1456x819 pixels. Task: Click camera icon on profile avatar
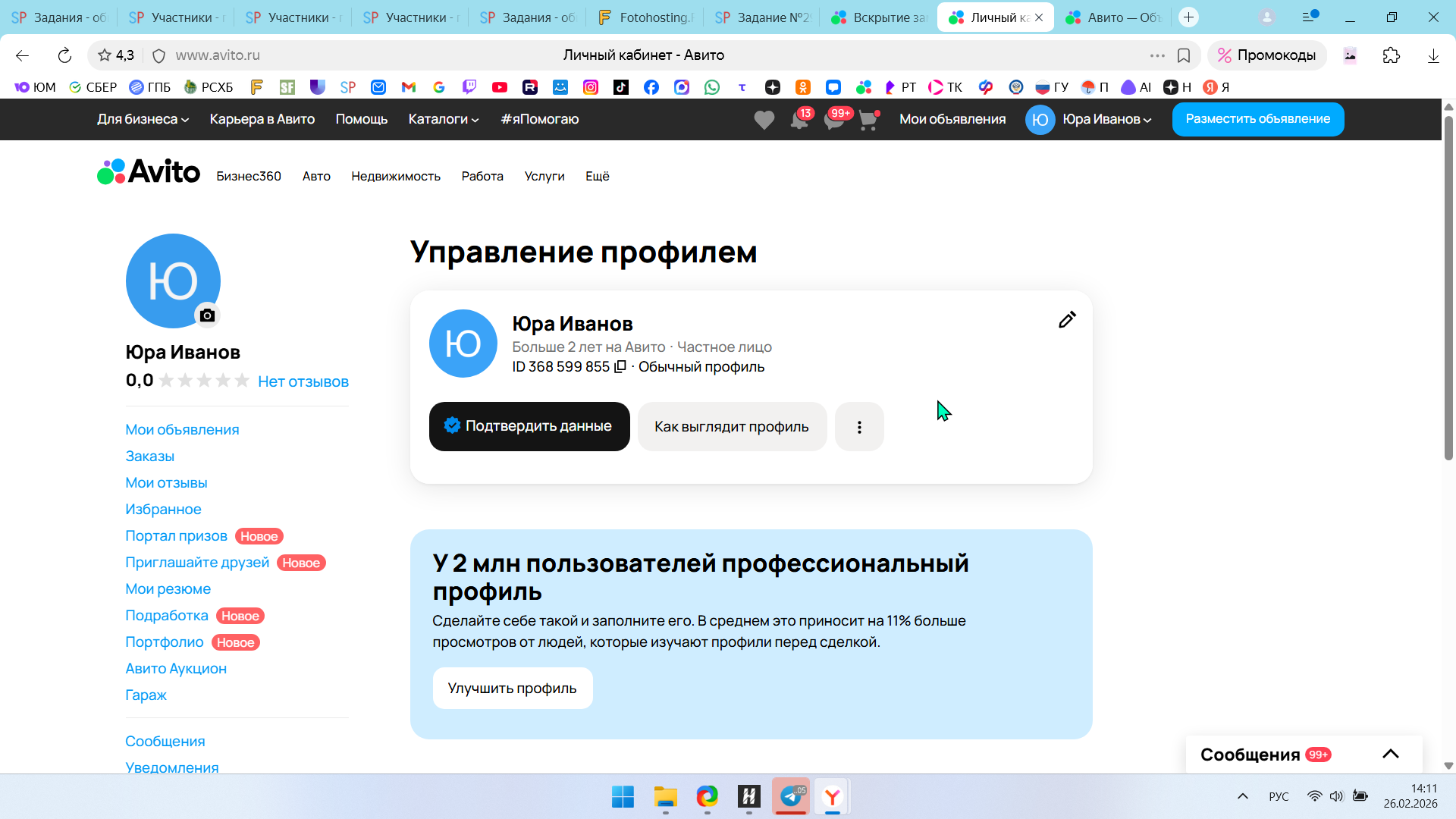tap(207, 315)
